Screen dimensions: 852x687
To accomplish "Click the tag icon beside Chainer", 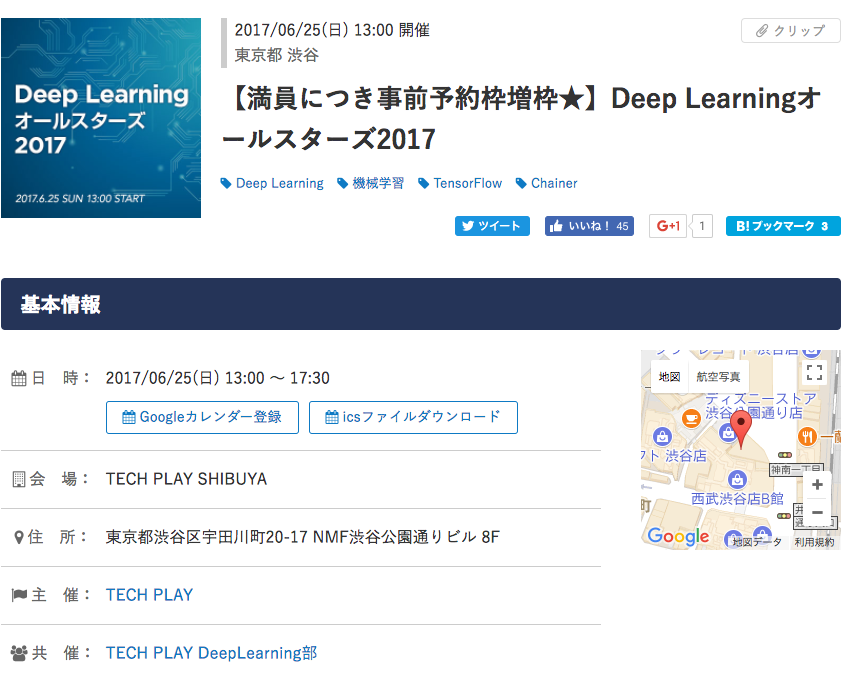I will click(x=521, y=183).
